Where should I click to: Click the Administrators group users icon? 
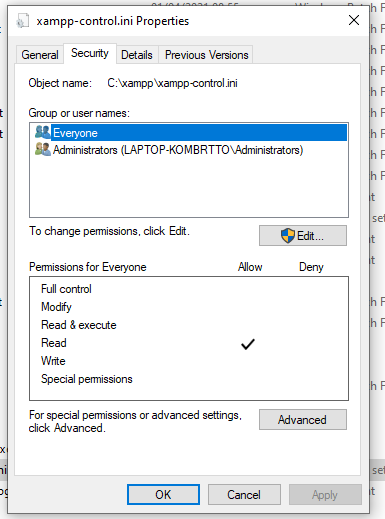point(43,149)
